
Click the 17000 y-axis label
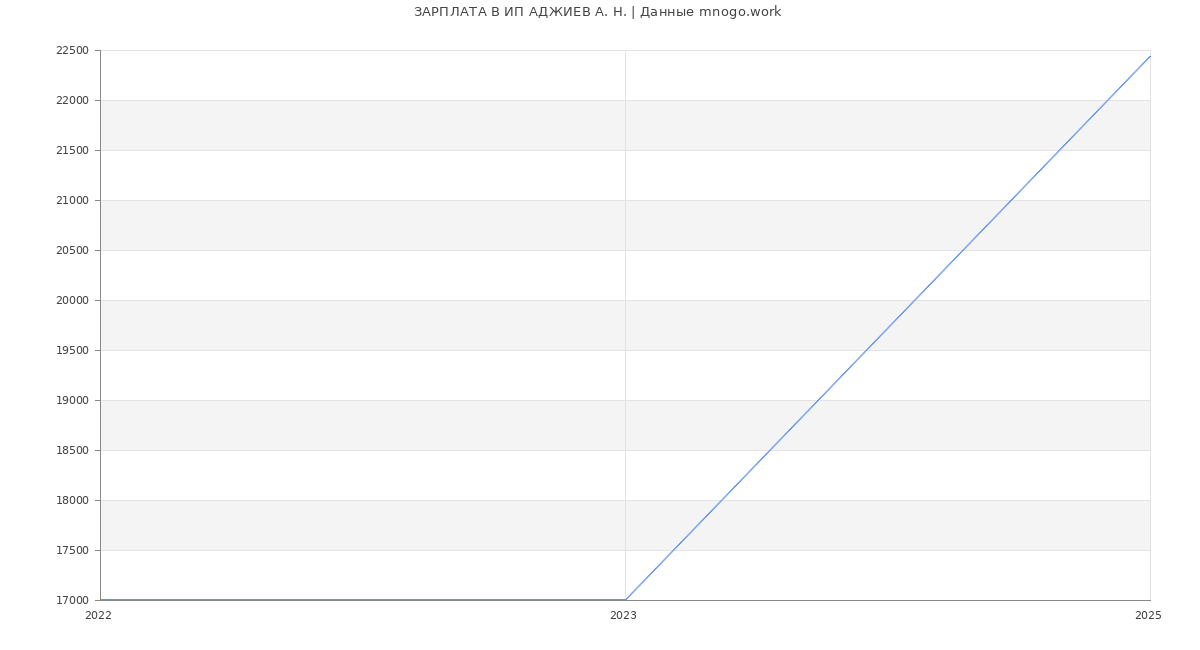click(x=72, y=601)
